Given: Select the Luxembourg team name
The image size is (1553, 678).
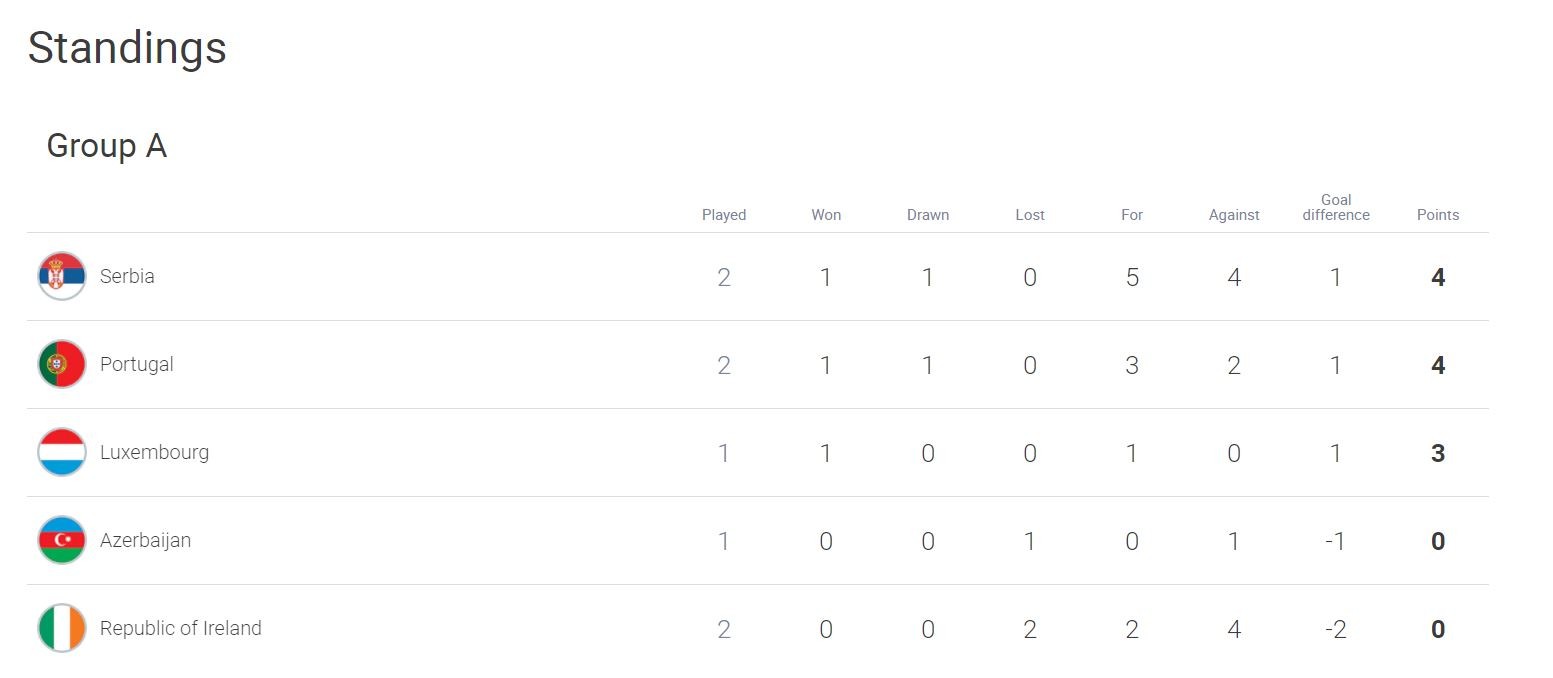Looking at the screenshot, I should [x=155, y=452].
